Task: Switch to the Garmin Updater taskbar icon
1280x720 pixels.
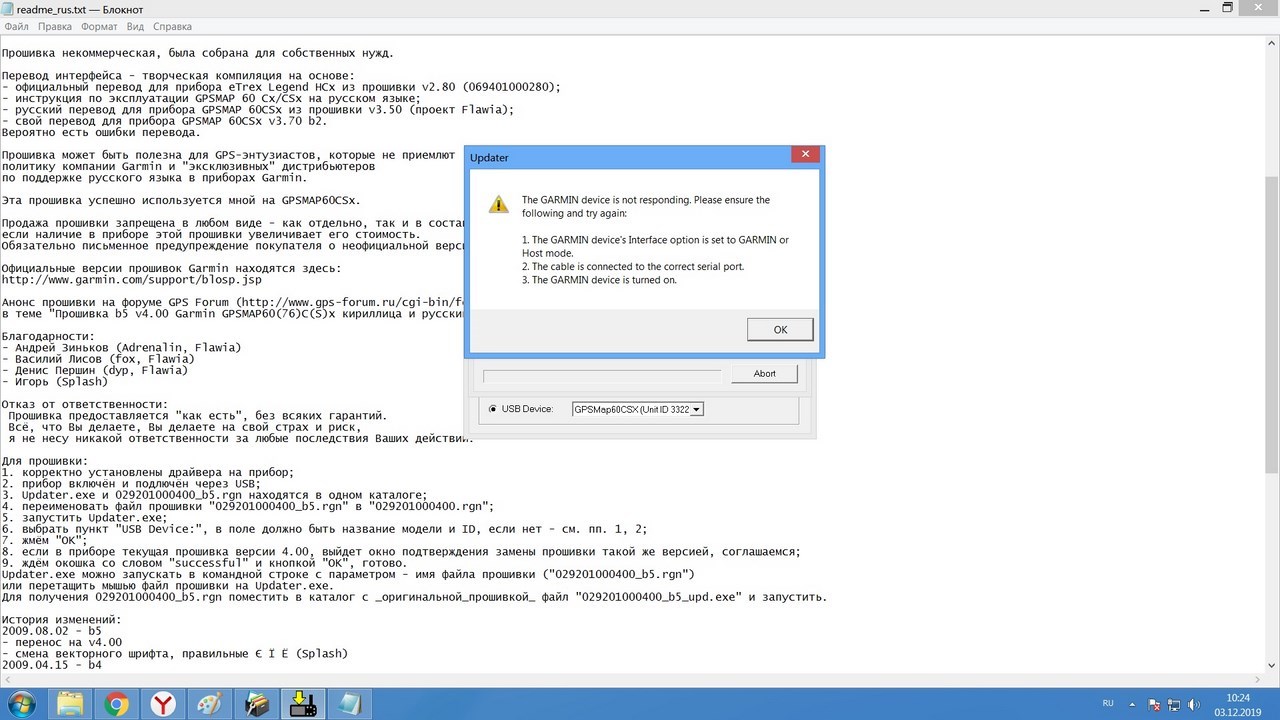Action: pyautogui.click(x=302, y=704)
